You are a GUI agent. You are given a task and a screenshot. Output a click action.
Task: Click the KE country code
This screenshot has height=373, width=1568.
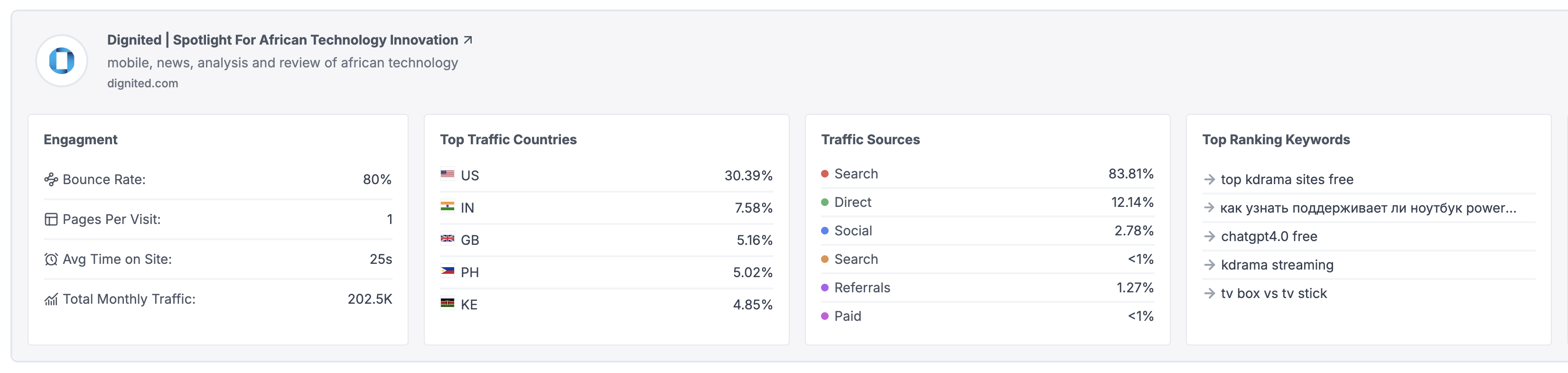(x=469, y=305)
